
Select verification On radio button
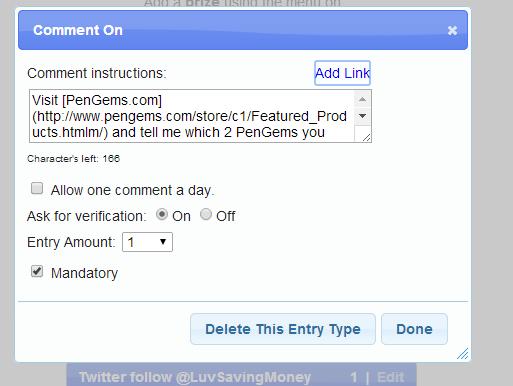[x=162, y=214]
